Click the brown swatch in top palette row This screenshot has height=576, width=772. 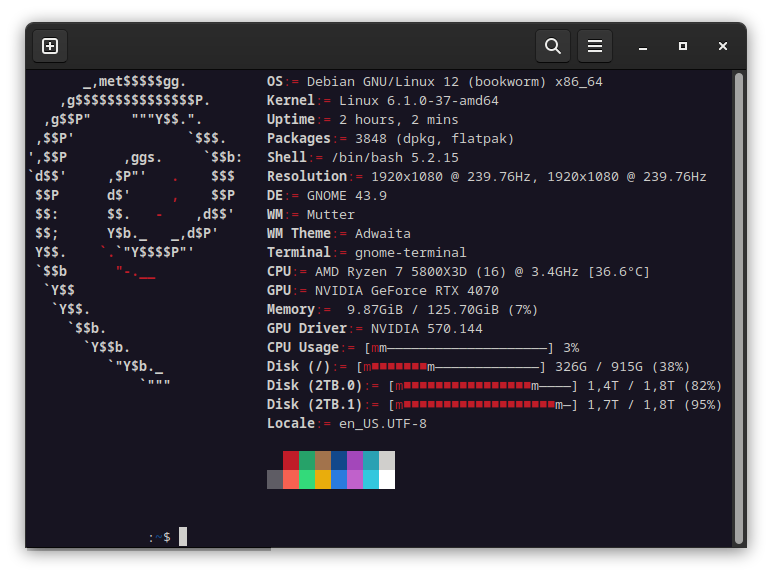[323, 460]
